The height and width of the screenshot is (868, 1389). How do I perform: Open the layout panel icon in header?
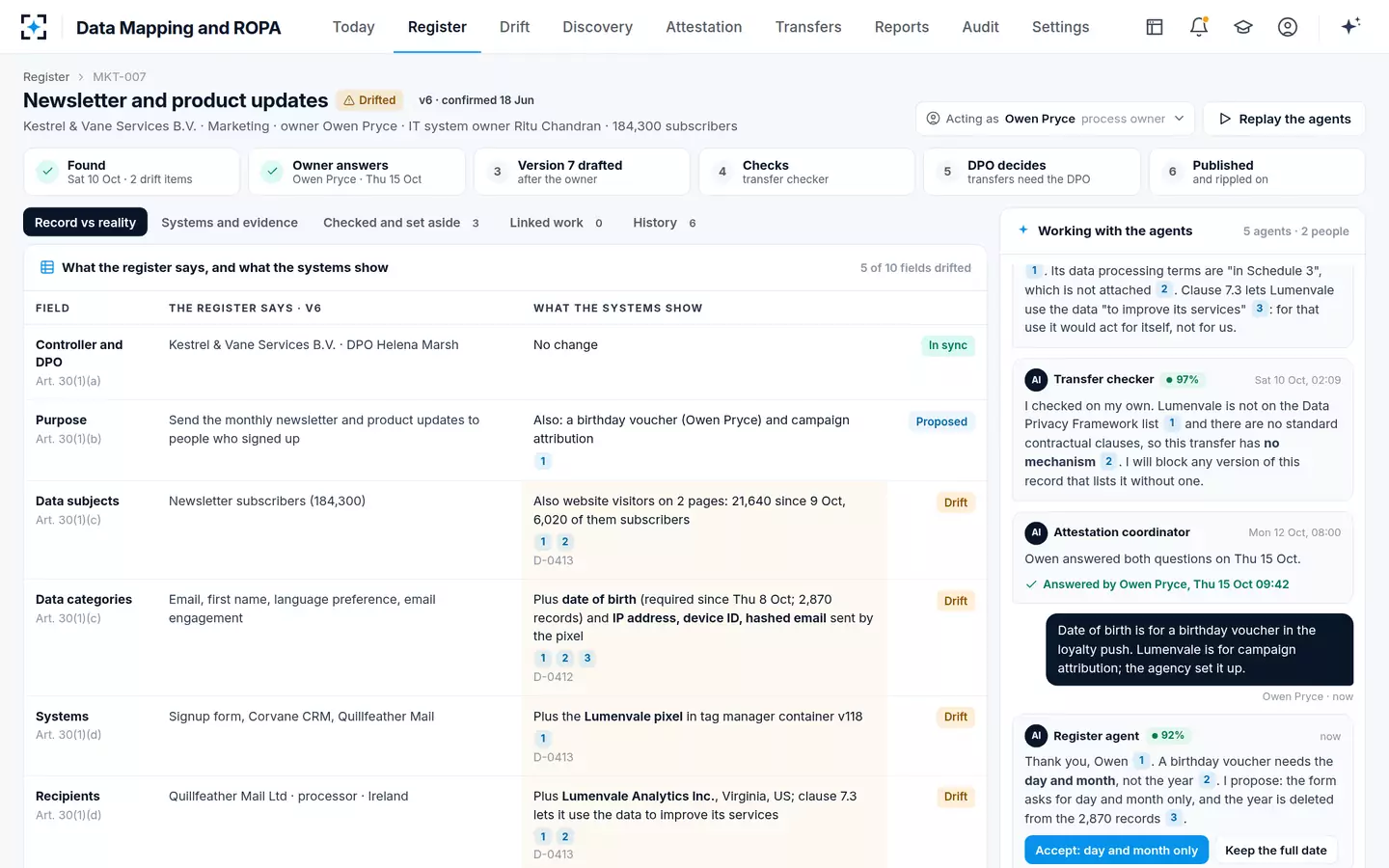point(1155,27)
